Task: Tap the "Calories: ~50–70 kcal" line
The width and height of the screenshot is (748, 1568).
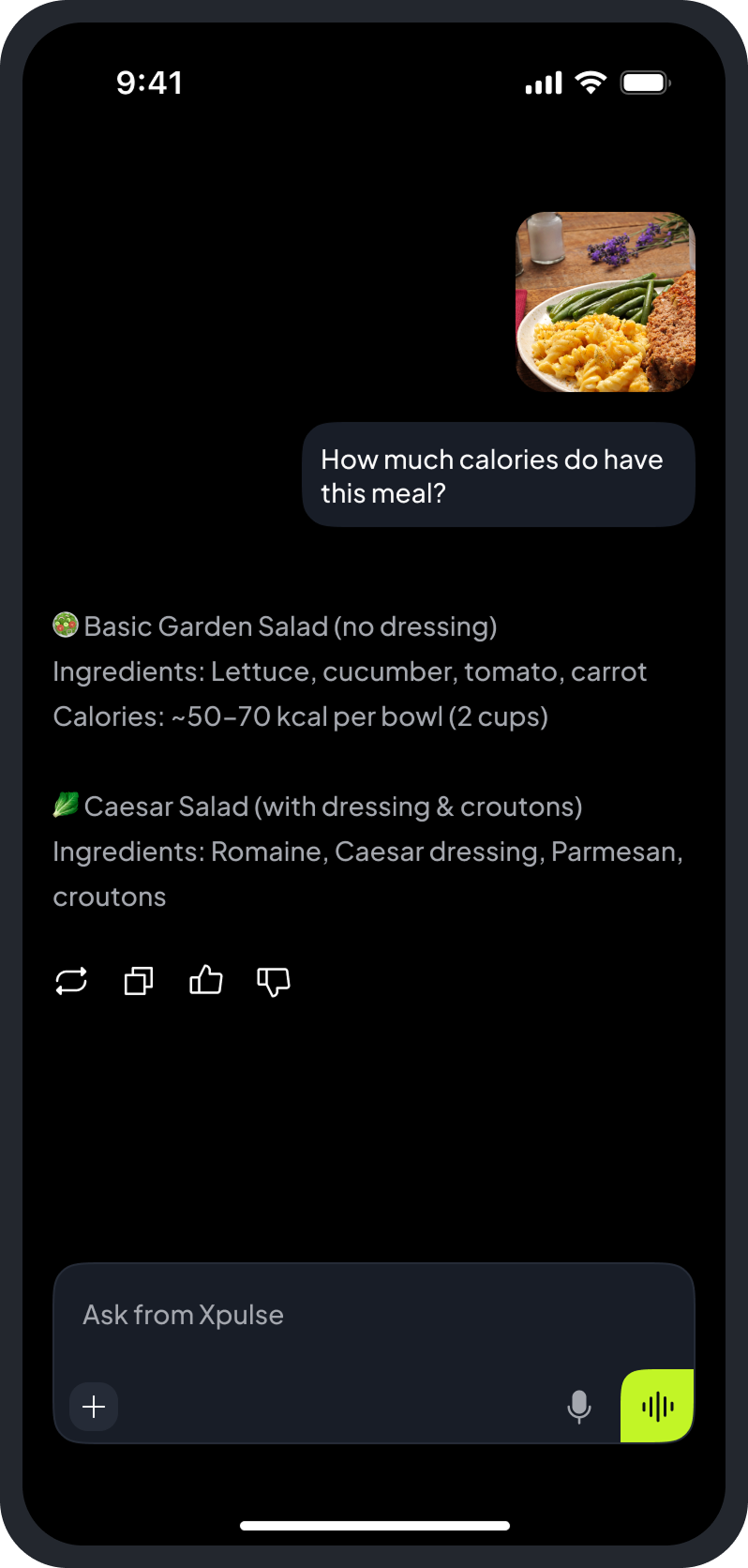Action: click(300, 716)
